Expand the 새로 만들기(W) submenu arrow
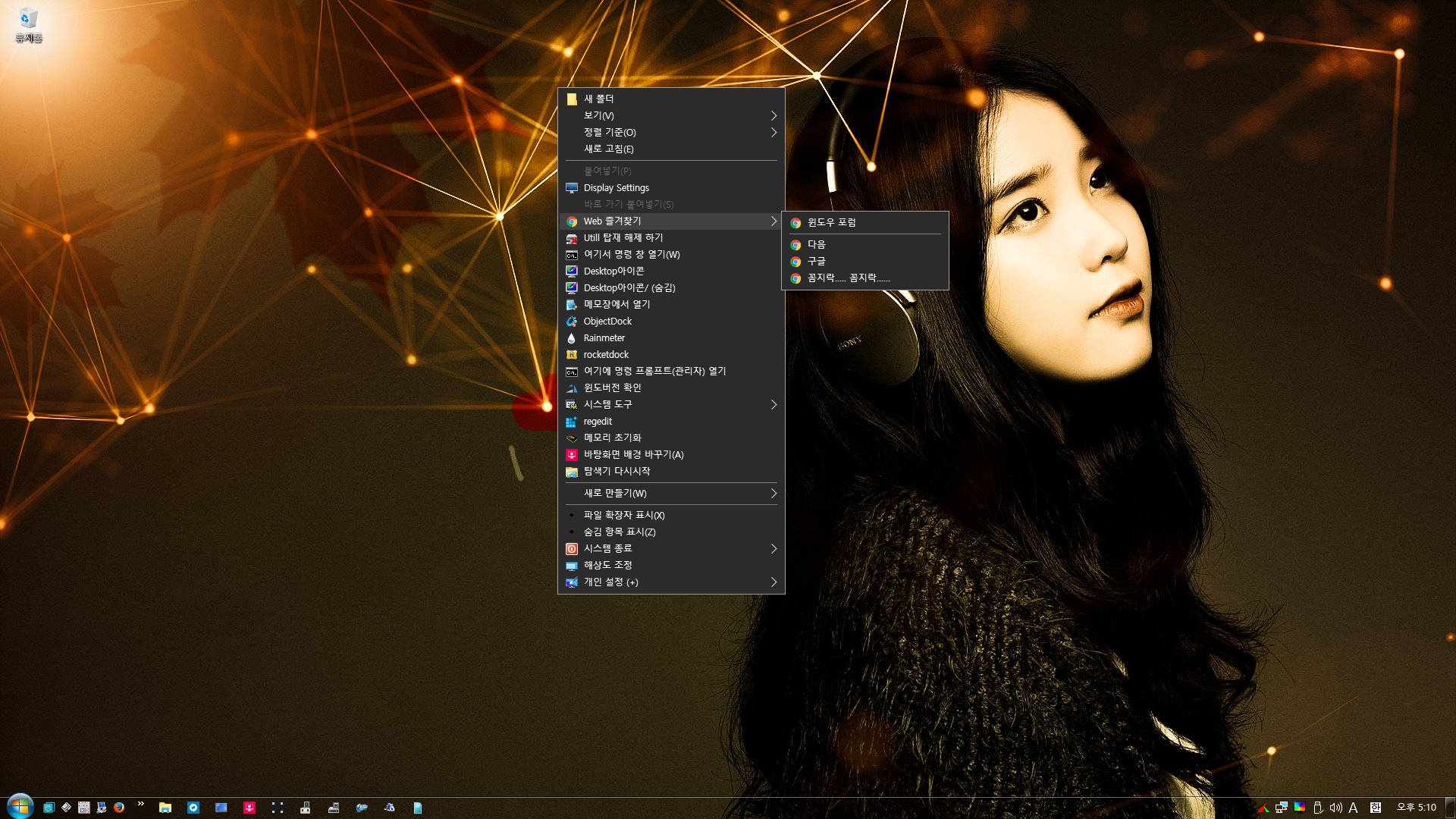 773,493
